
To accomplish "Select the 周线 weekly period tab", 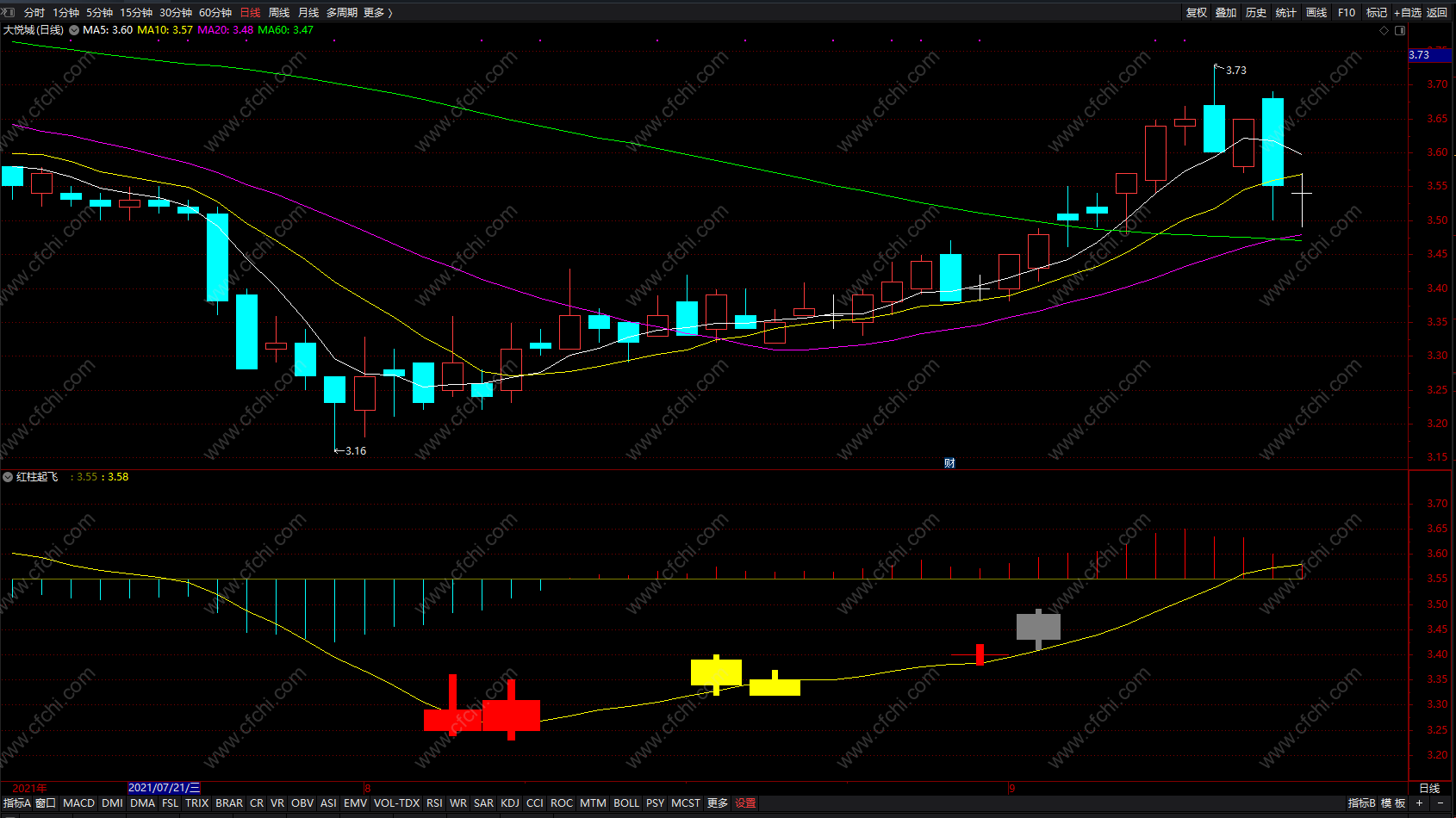I will tap(279, 12).
